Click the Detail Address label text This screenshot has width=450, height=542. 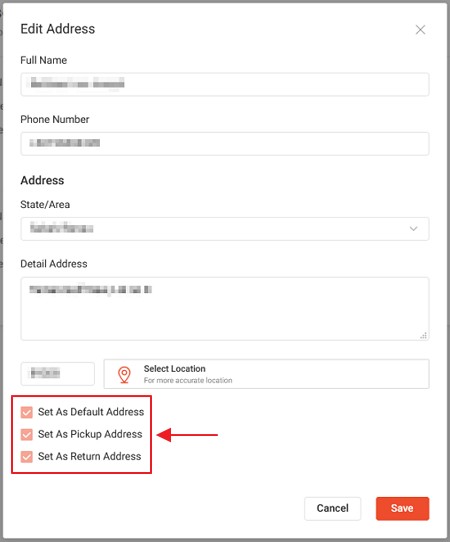point(54,264)
